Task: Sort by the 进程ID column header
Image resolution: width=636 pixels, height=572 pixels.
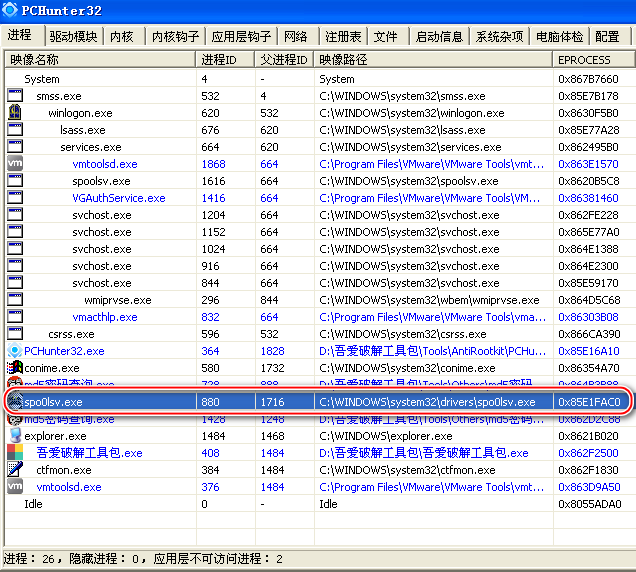Action: [225, 60]
